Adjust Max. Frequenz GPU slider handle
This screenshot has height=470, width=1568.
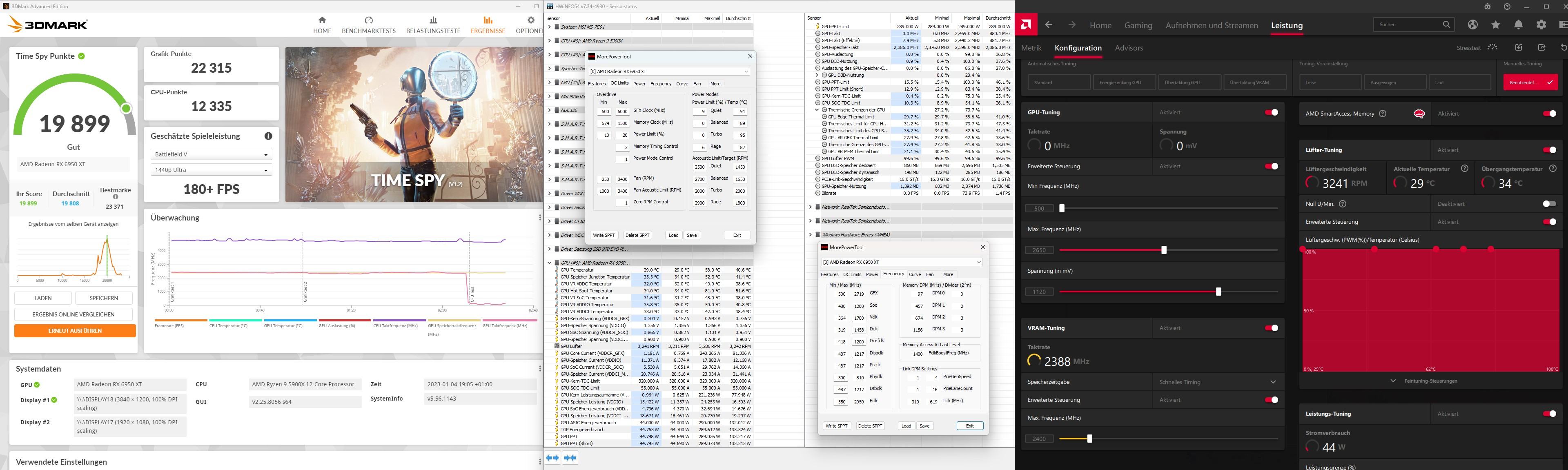coord(1164,250)
